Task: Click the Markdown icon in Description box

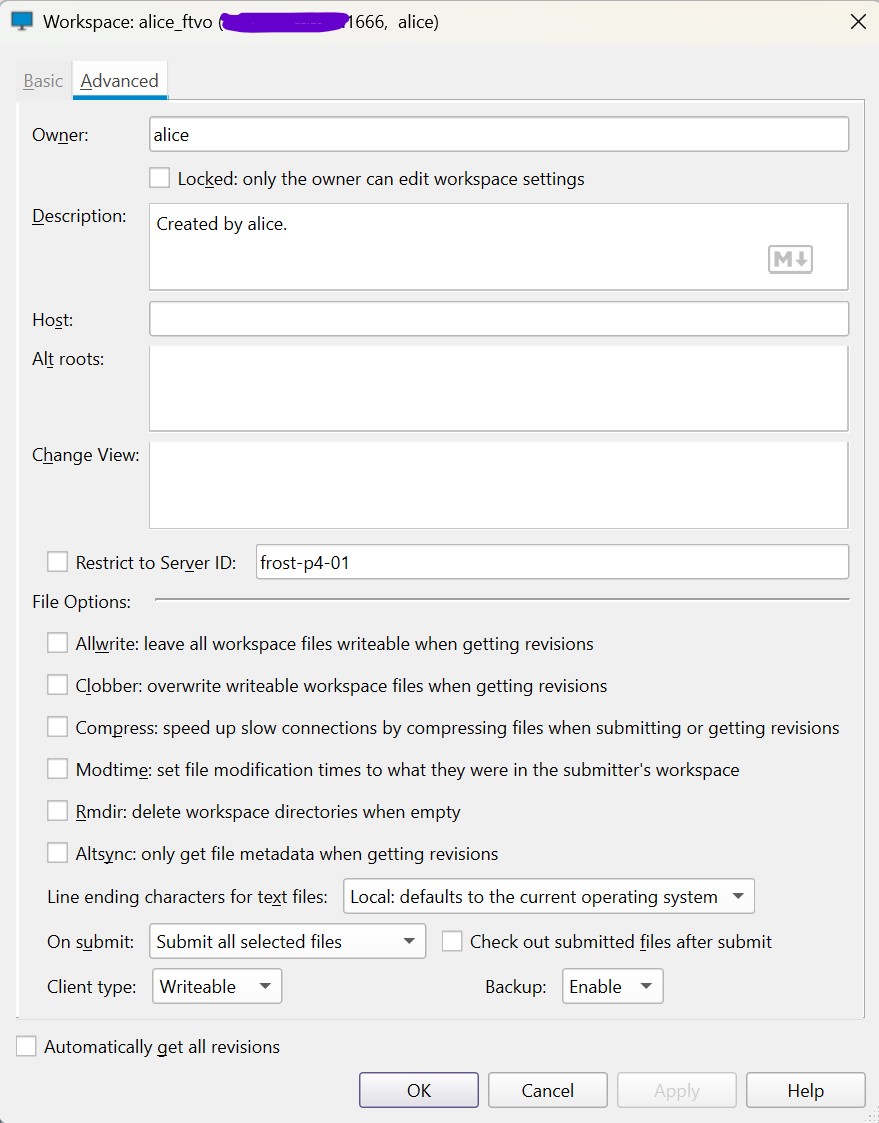Action: [x=790, y=260]
